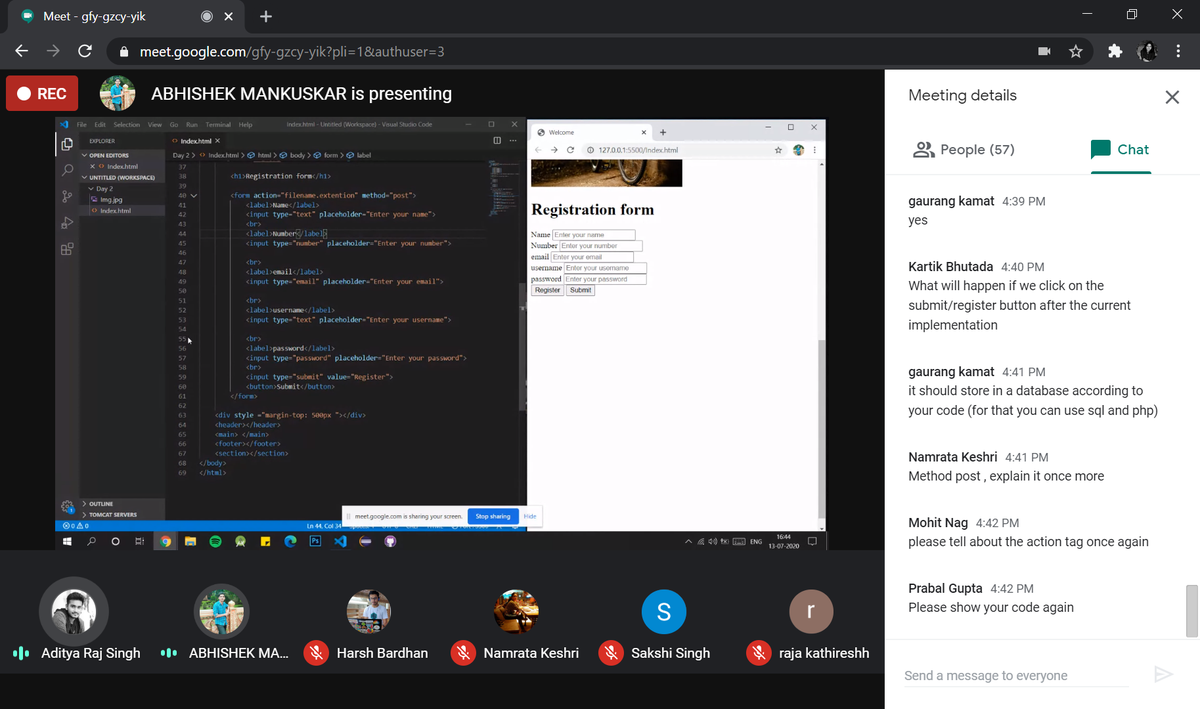
Task: Fold the form block at line 40
Action: 194,195
